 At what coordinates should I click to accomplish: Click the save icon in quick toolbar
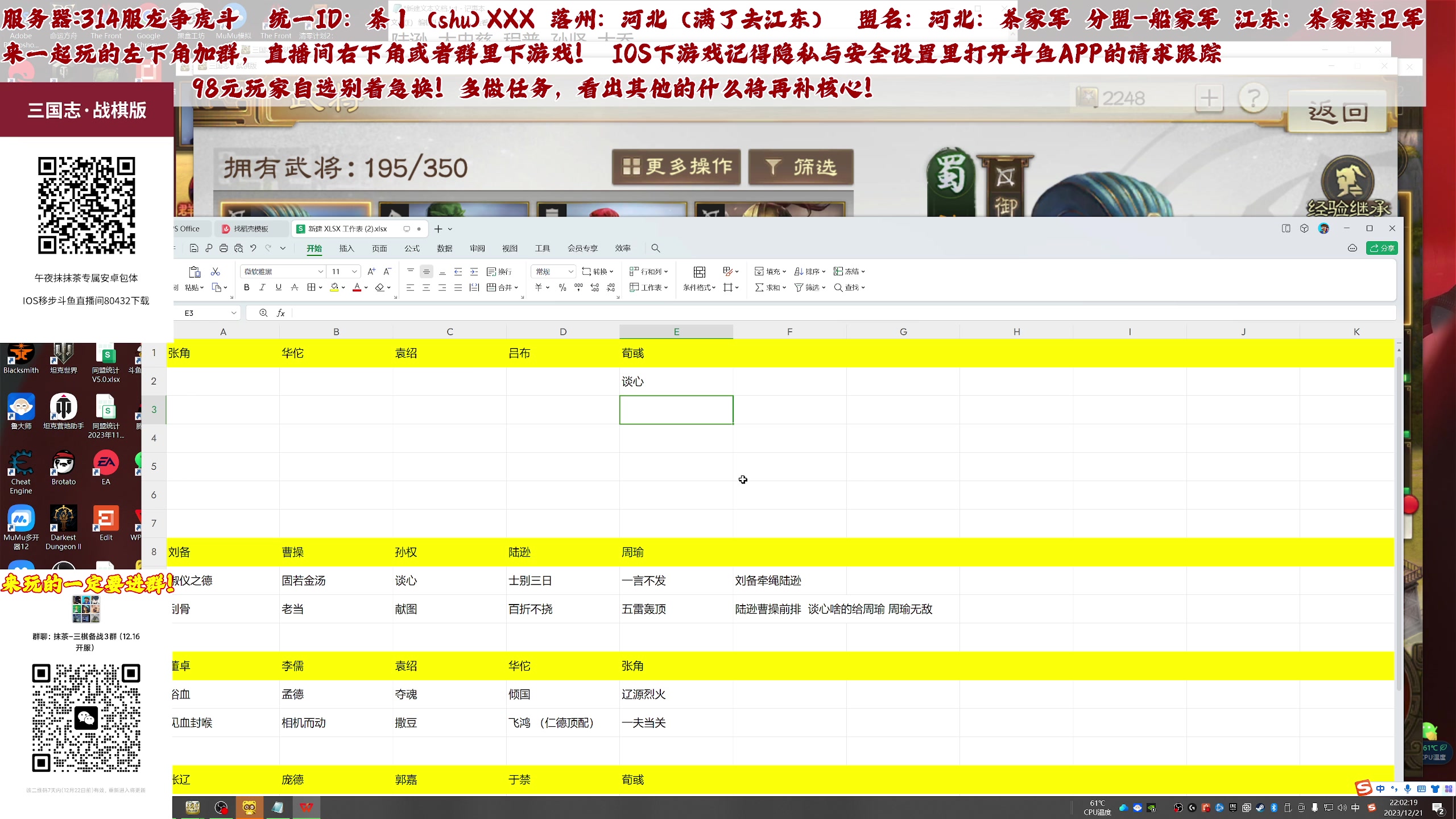pyautogui.click(x=194, y=248)
